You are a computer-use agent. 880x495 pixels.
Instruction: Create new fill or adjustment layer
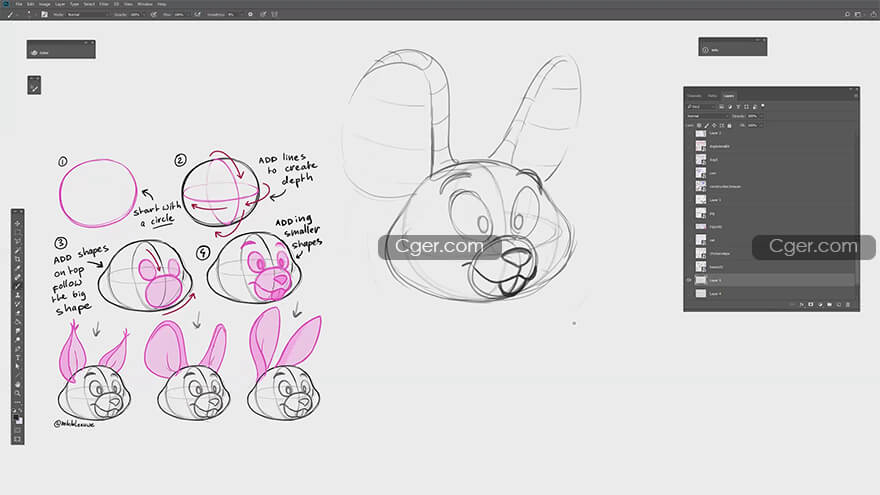[x=820, y=304]
